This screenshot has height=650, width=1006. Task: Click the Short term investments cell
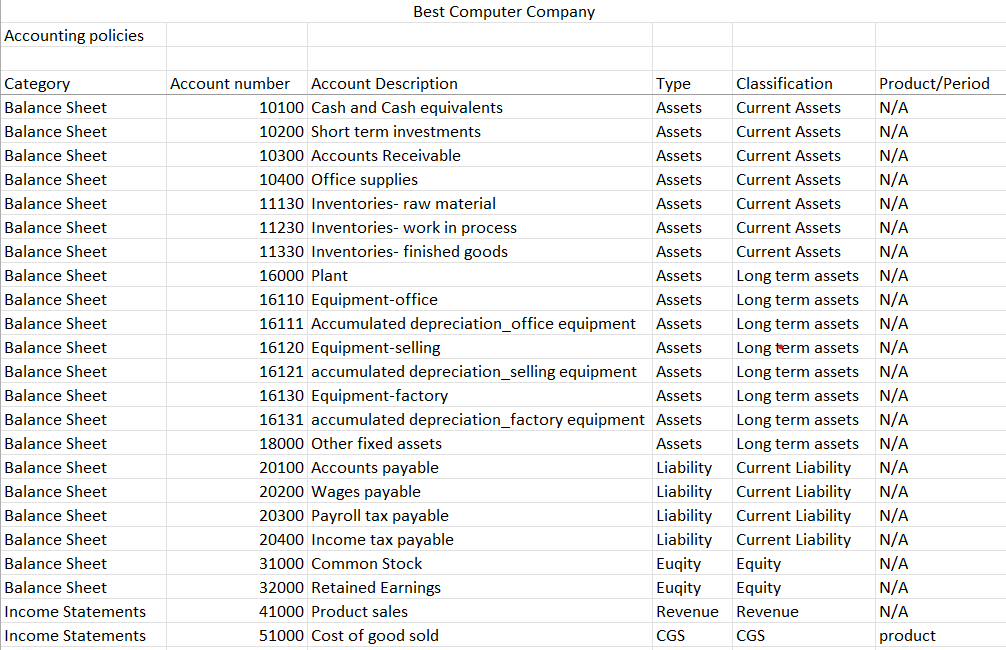(480, 132)
